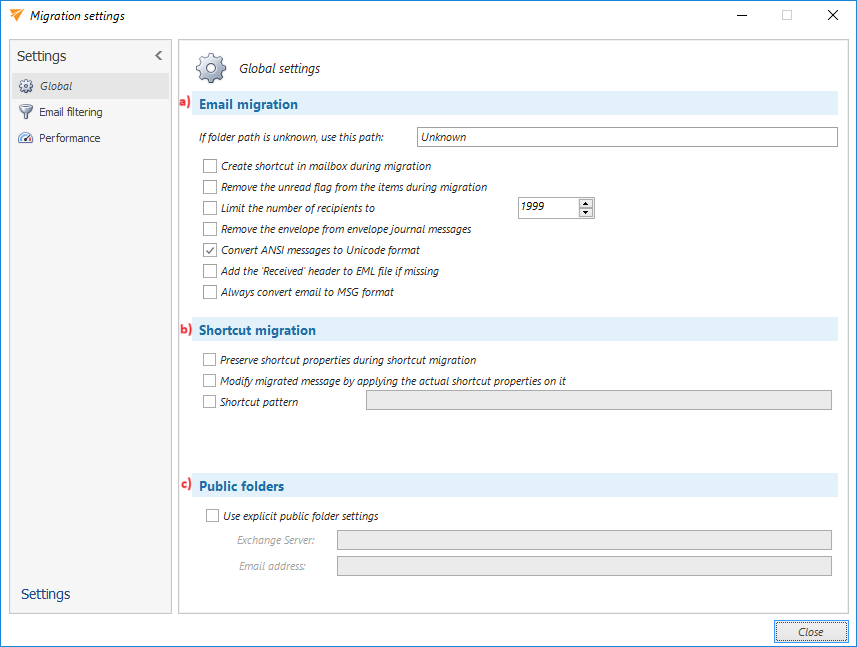Enable Use explicit public folder settings

coord(212,516)
